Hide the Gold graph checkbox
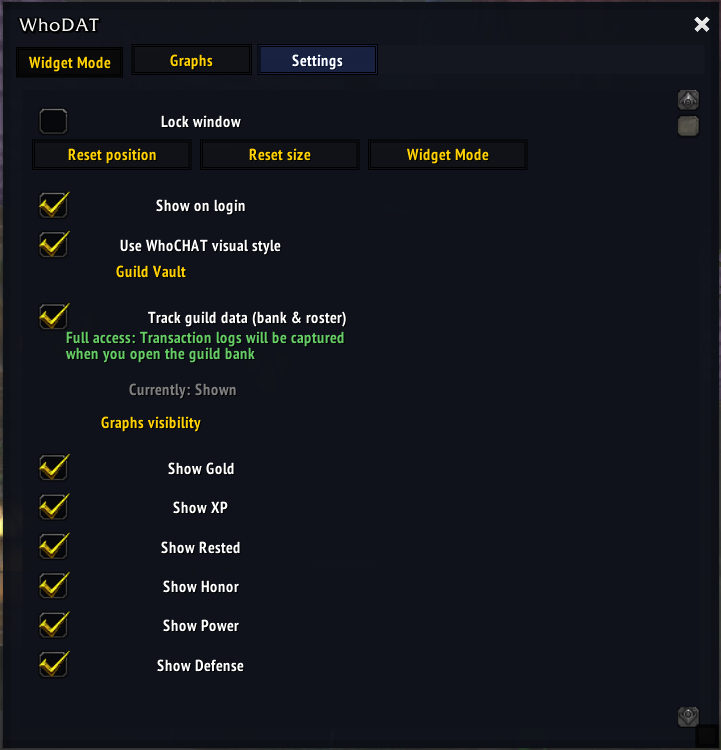Screen dimensions: 721x750 53,467
